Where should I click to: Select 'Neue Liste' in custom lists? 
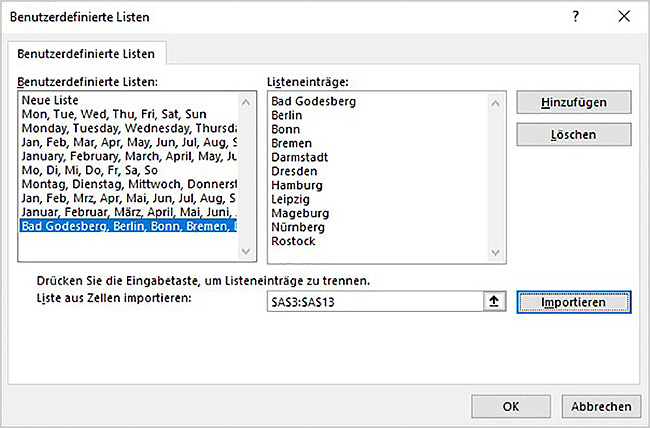tap(129, 100)
